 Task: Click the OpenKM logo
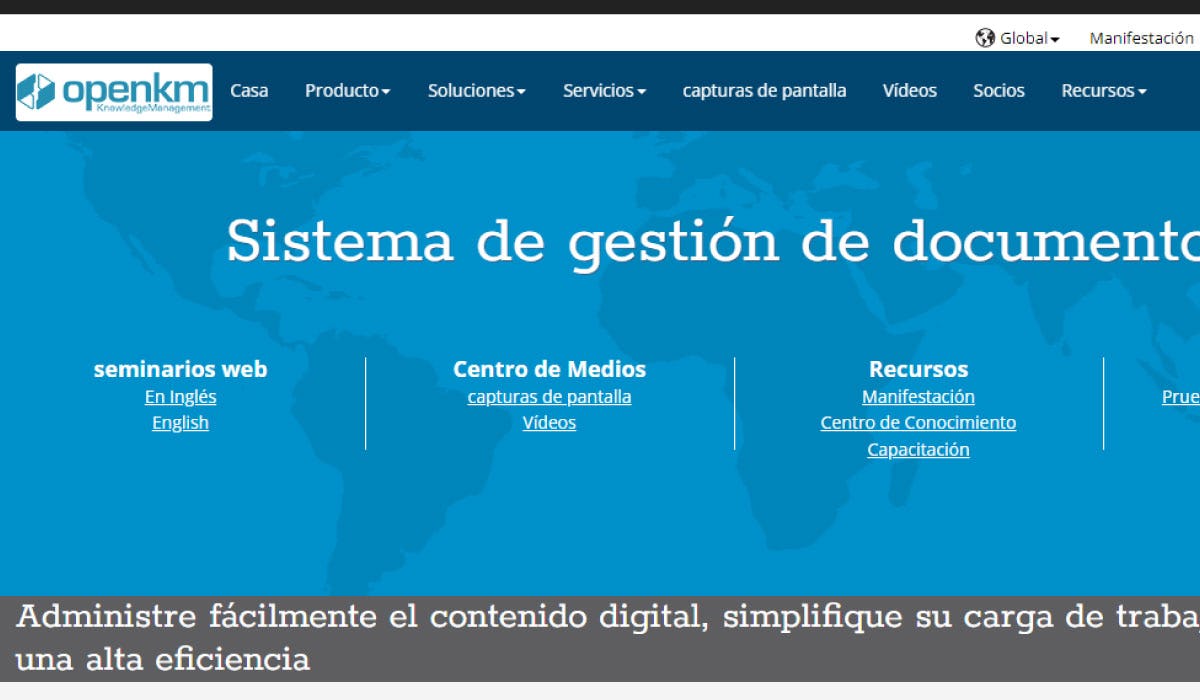coord(114,92)
